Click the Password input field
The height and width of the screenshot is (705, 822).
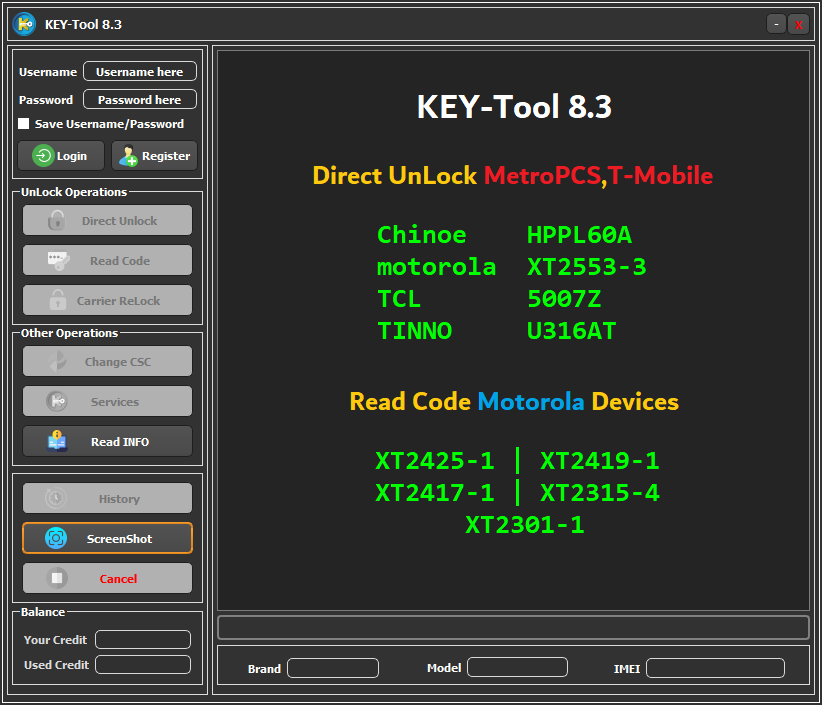140,99
